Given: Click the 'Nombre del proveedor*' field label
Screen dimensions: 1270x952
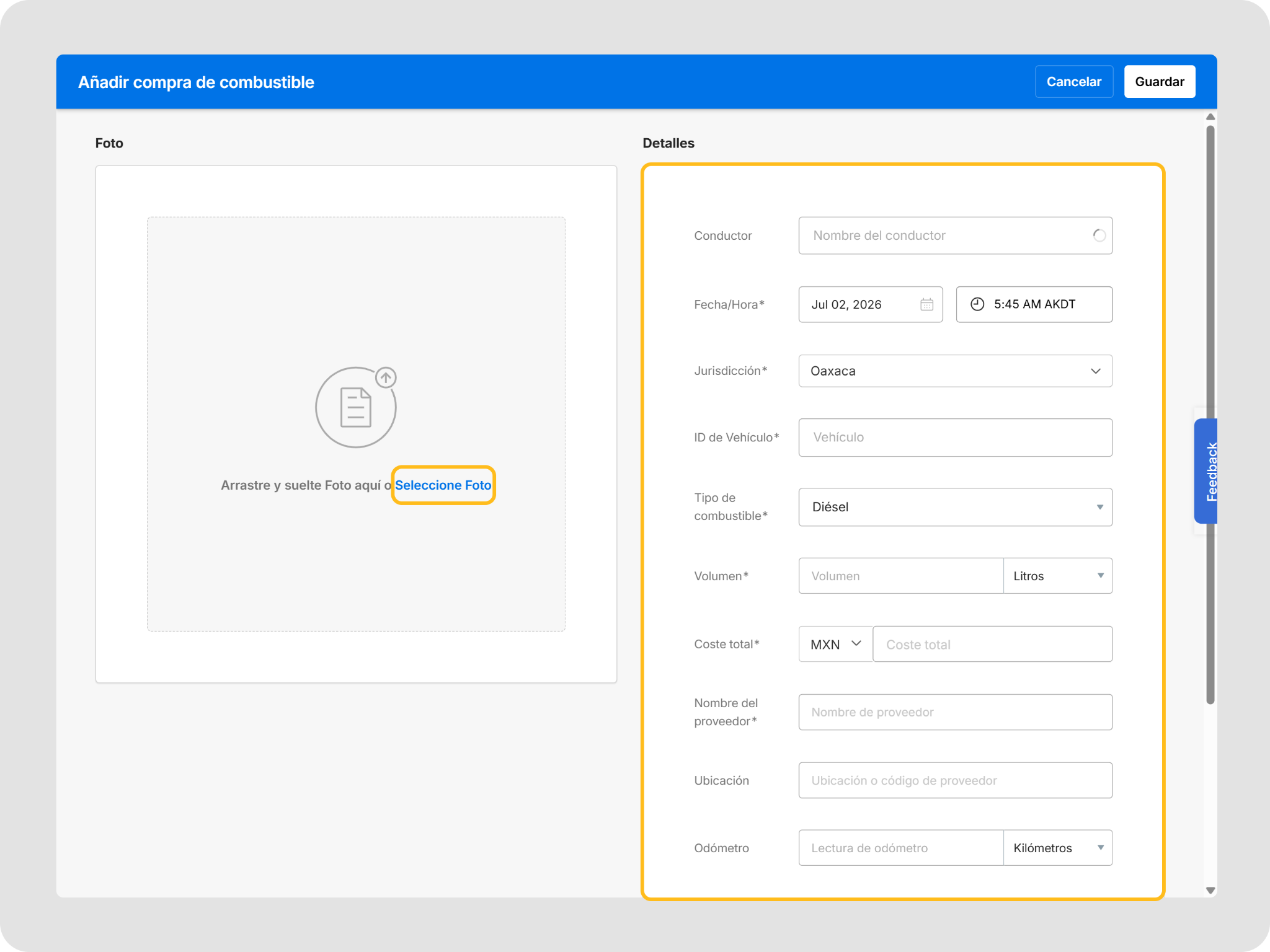Looking at the screenshot, I should (726, 712).
